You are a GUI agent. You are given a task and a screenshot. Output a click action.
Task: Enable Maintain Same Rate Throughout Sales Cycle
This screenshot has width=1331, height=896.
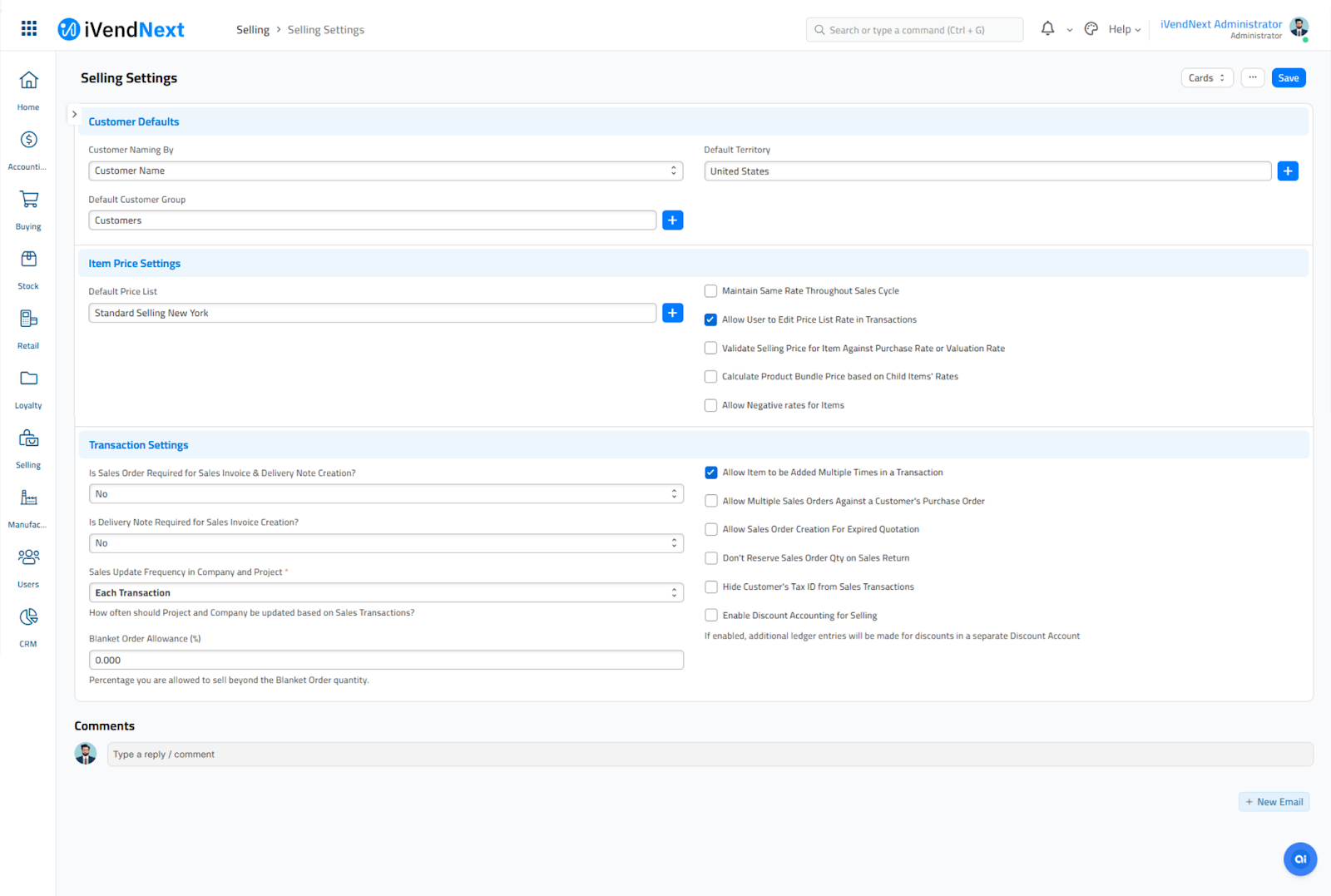pyautogui.click(x=710, y=291)
